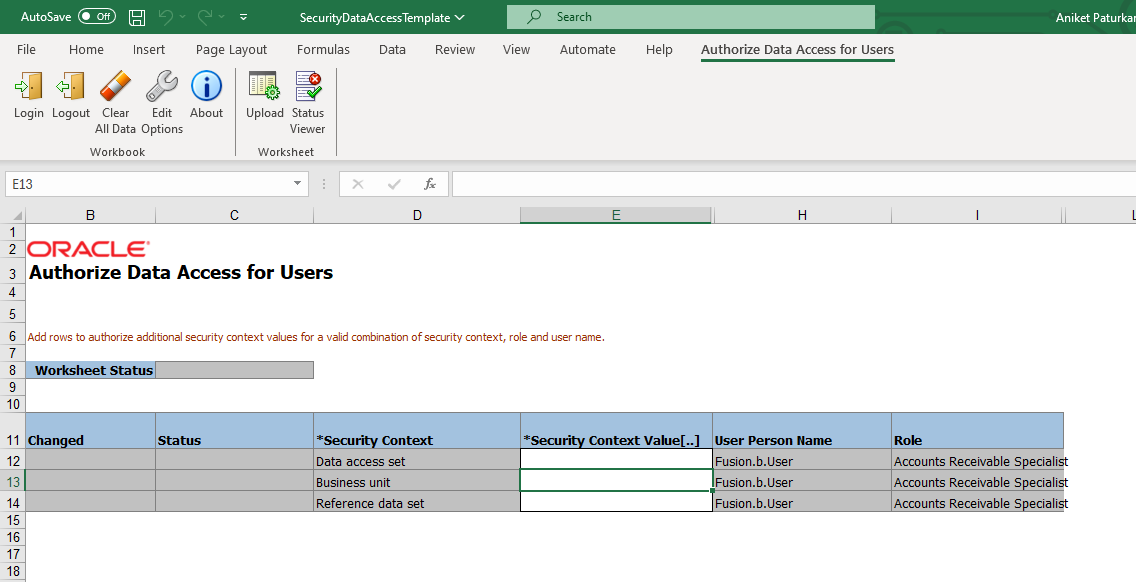This screenshot has height=582, width=1136.
Task: Open Edit Options wrench icon
Action: pos(162,86)
